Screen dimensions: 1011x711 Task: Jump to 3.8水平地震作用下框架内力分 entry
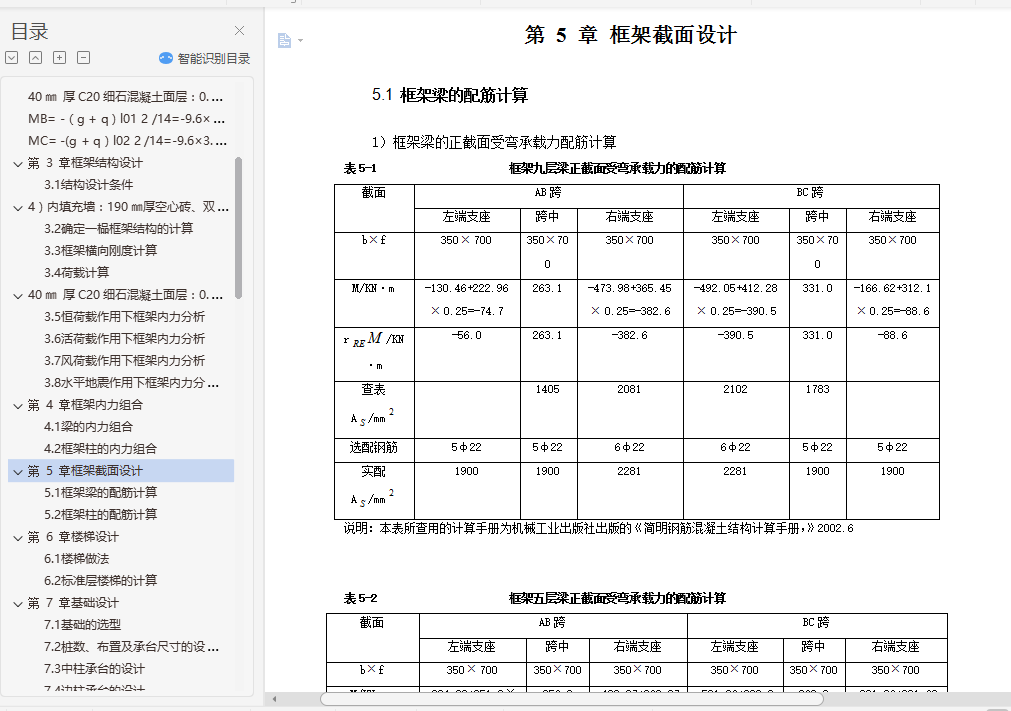tap(132, 382)
